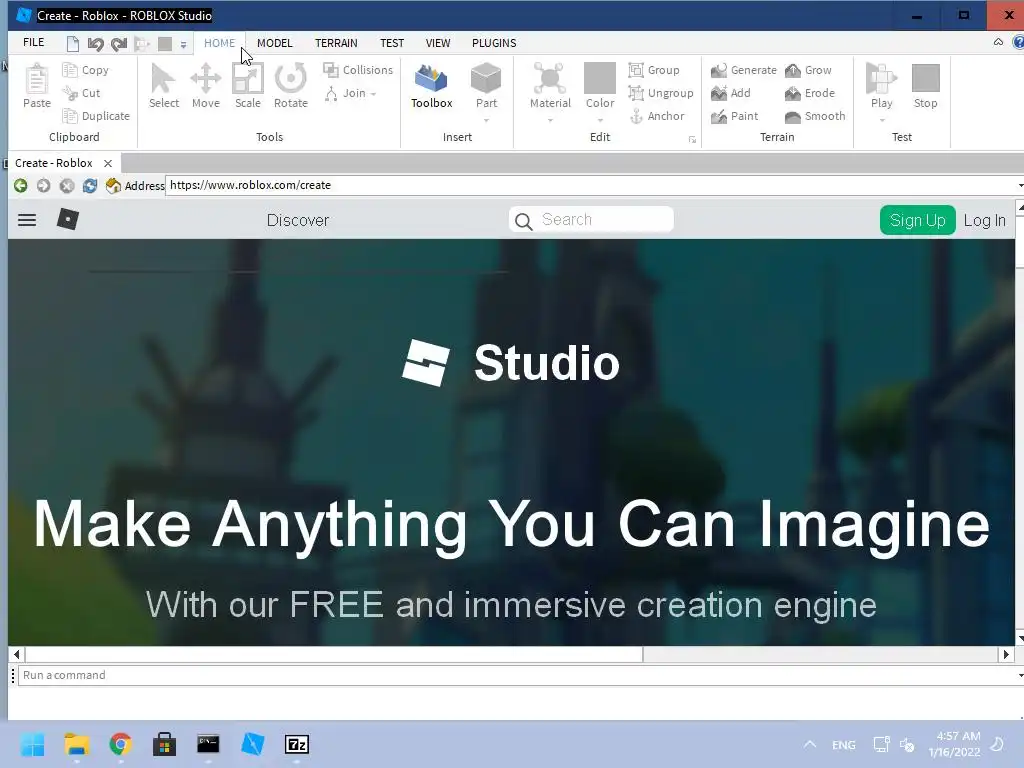Open the Discover link
Image resolution: width=1024 pixels, height=768 pixels.
coord(298,220)
